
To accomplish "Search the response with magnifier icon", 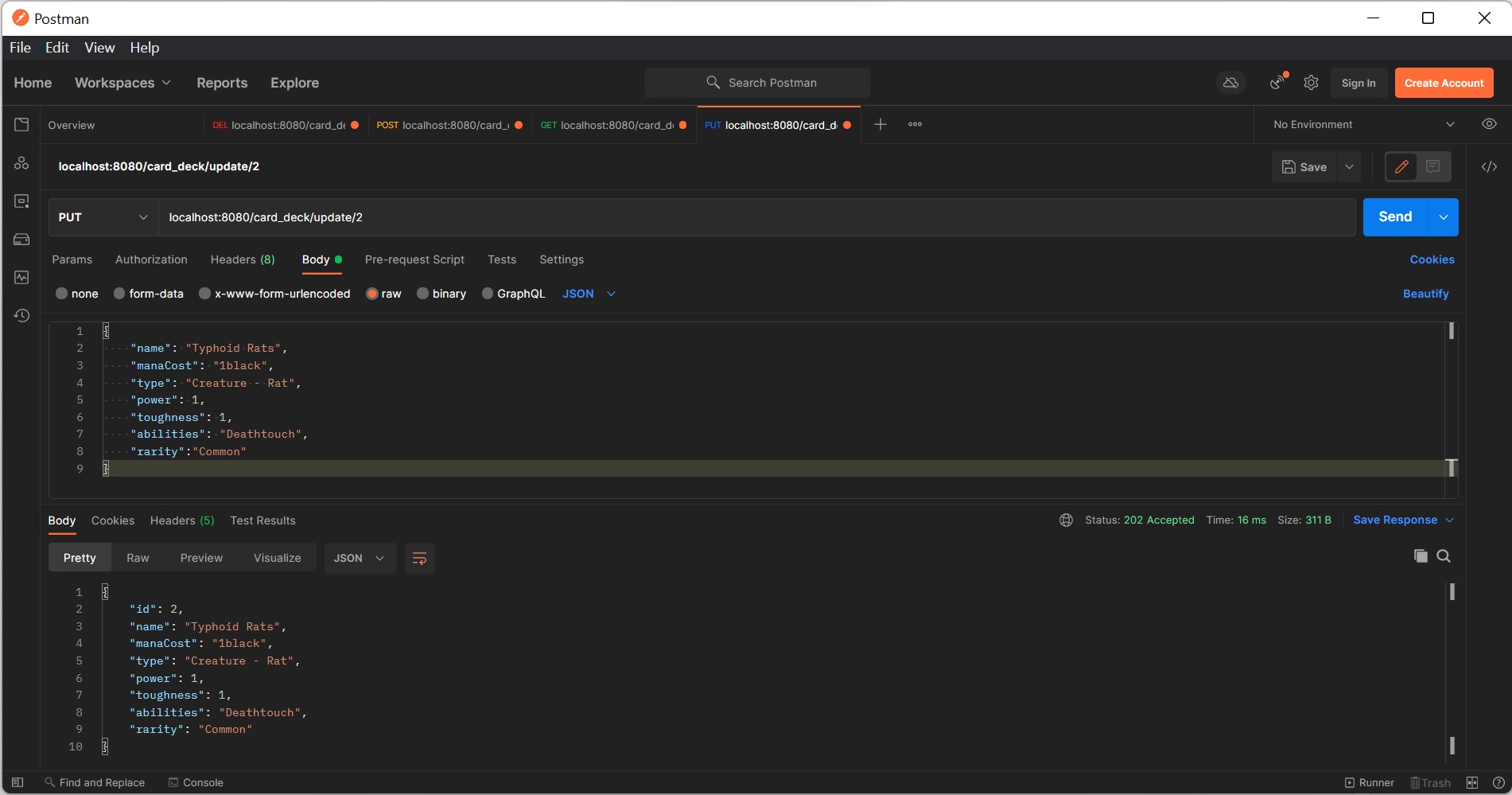I will [x=1444, y=556].
